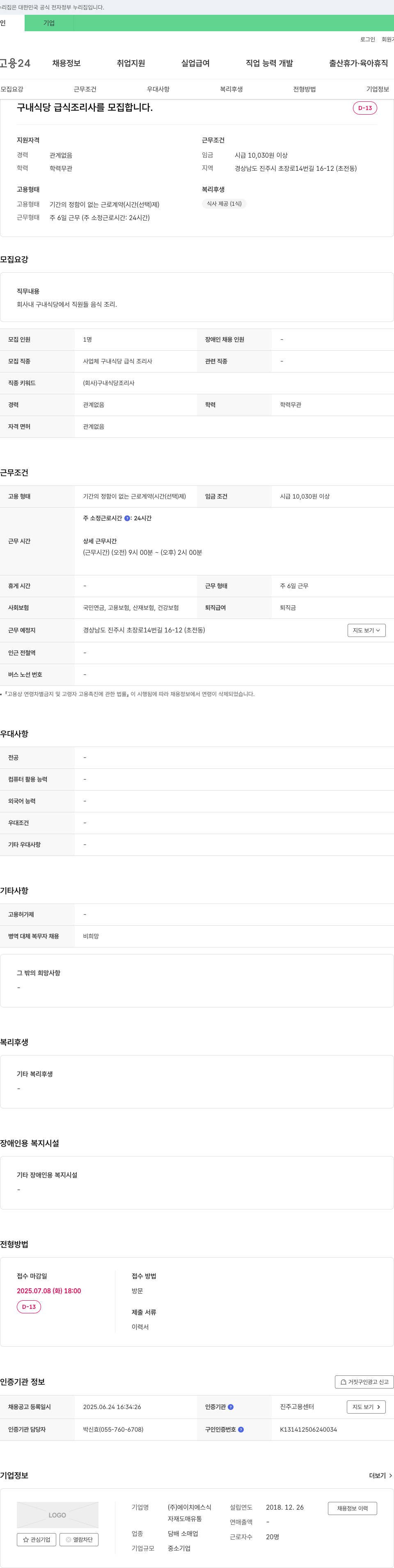Image resolution: width=394 pixels, height=1568 pixels.
Task: Open help icon next to 주 소정근로시간
Action: tap(127, 518)
